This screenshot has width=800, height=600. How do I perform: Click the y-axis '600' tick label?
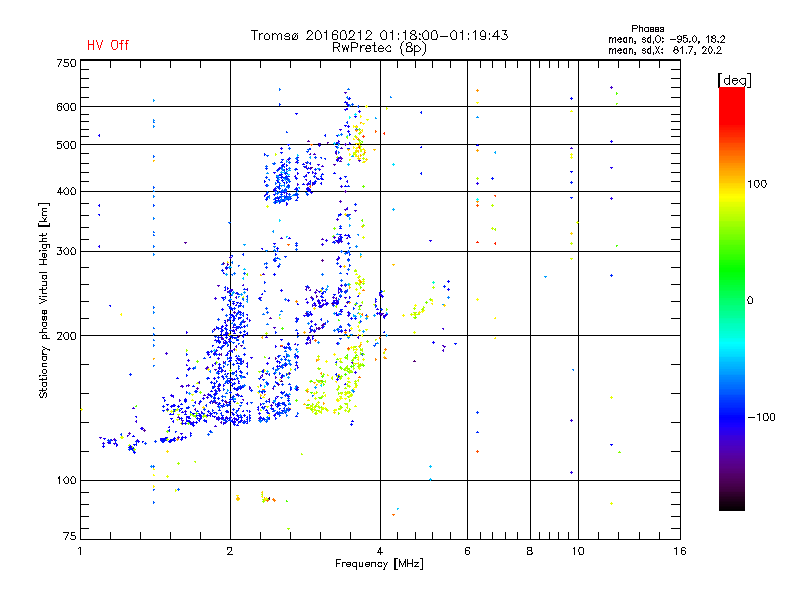[66, 107]
